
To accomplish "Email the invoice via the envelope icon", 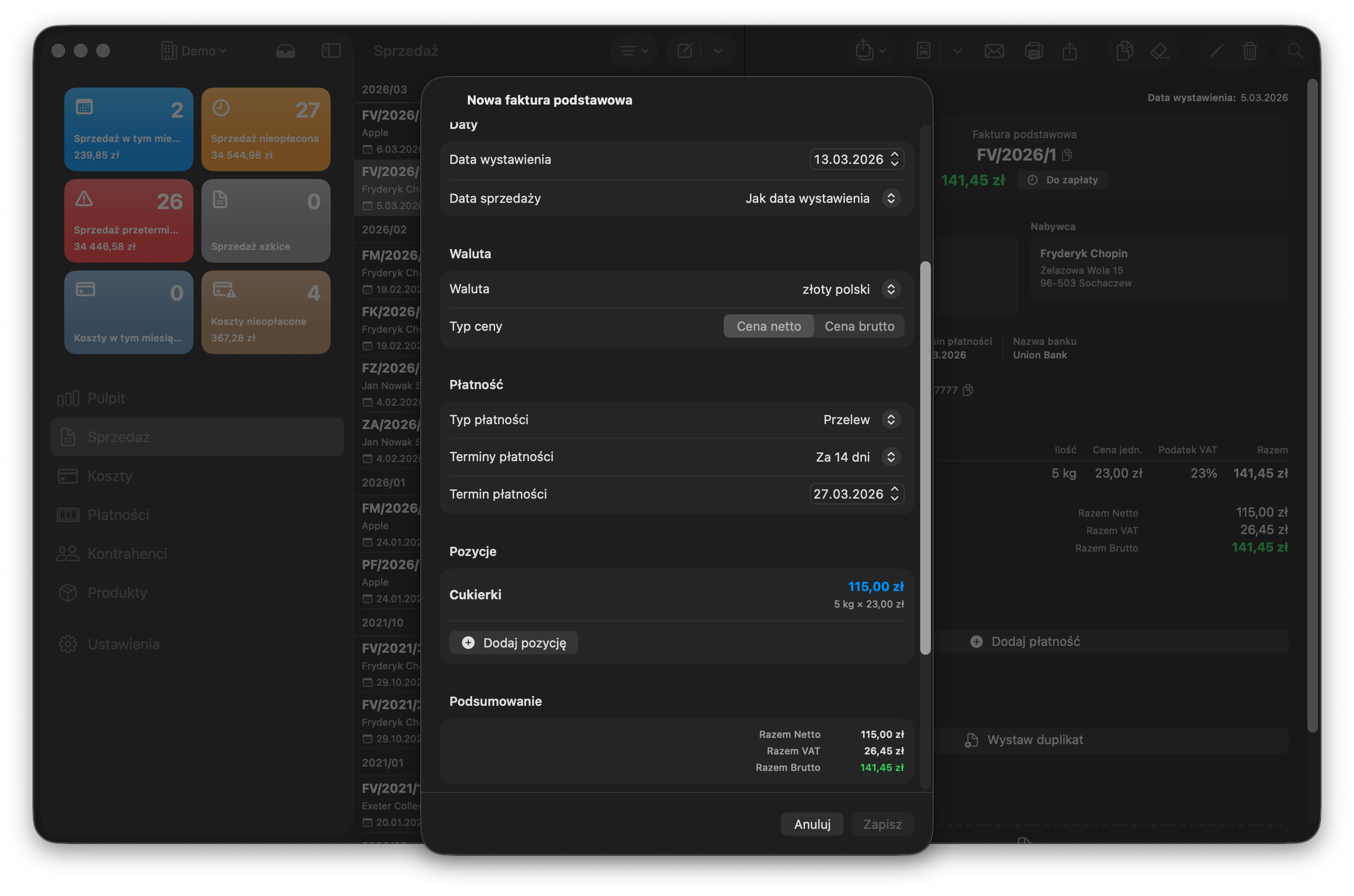I will [x=994, y=51].
